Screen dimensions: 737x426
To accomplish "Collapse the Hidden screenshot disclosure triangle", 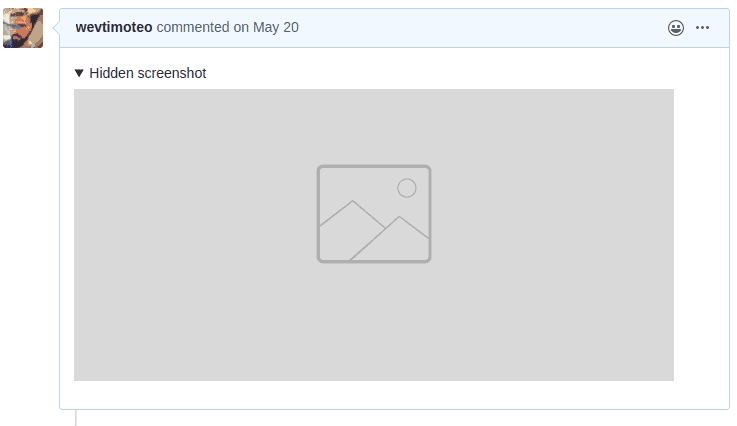I will 79,73.
